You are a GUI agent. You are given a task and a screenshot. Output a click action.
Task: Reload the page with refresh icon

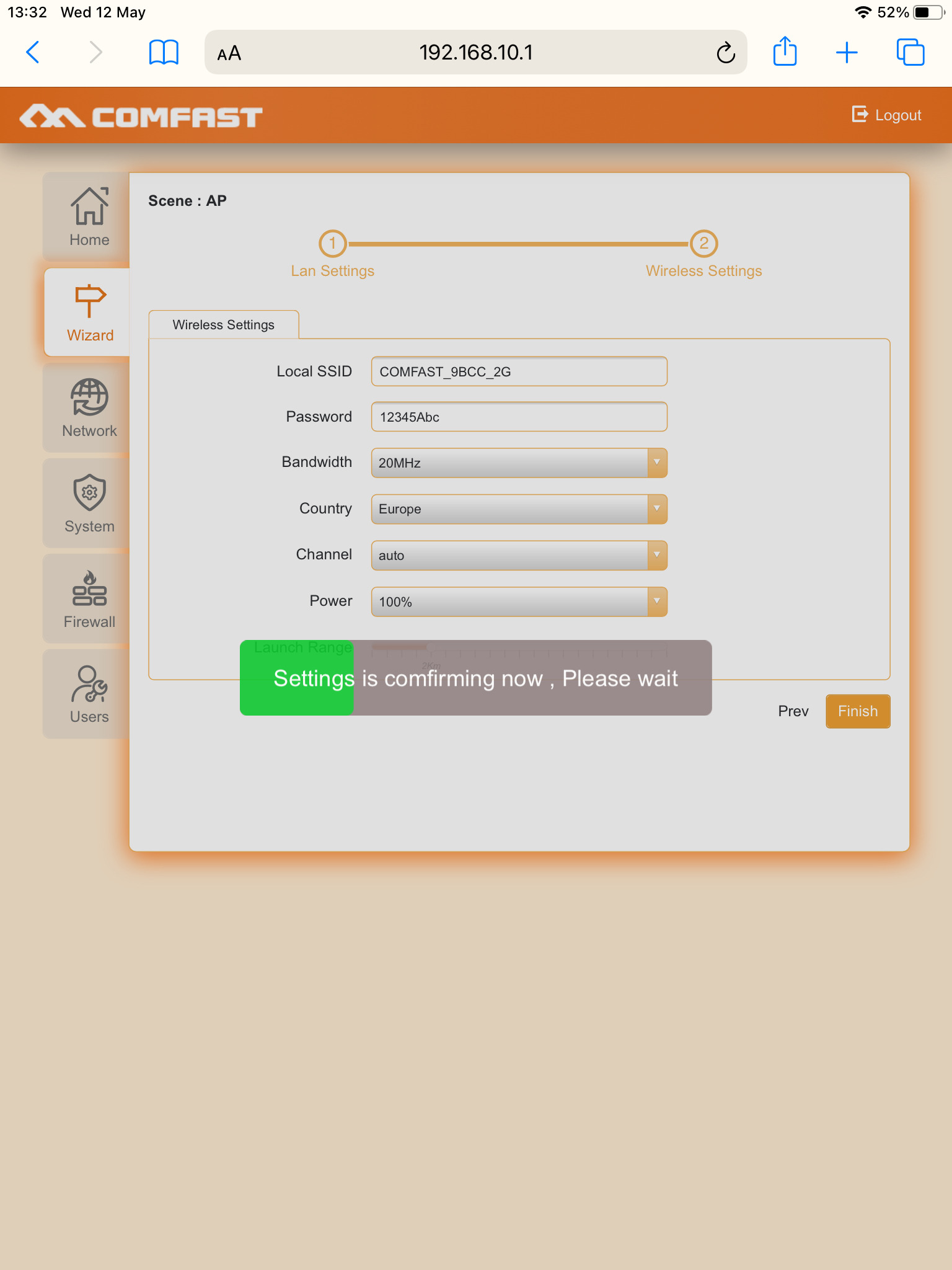tap(725, 53)
